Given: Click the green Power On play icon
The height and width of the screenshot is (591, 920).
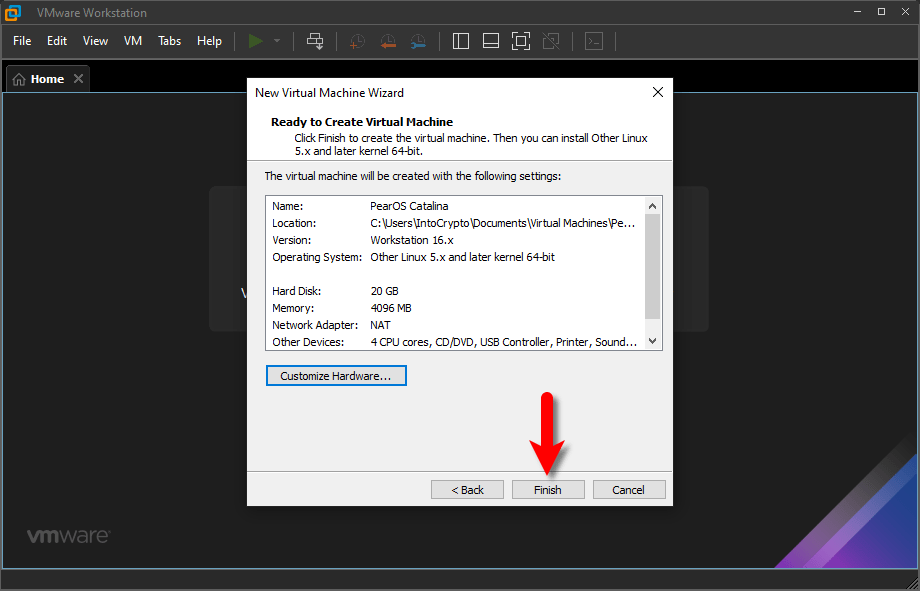Looking at the screenshot, I should 255,41.
